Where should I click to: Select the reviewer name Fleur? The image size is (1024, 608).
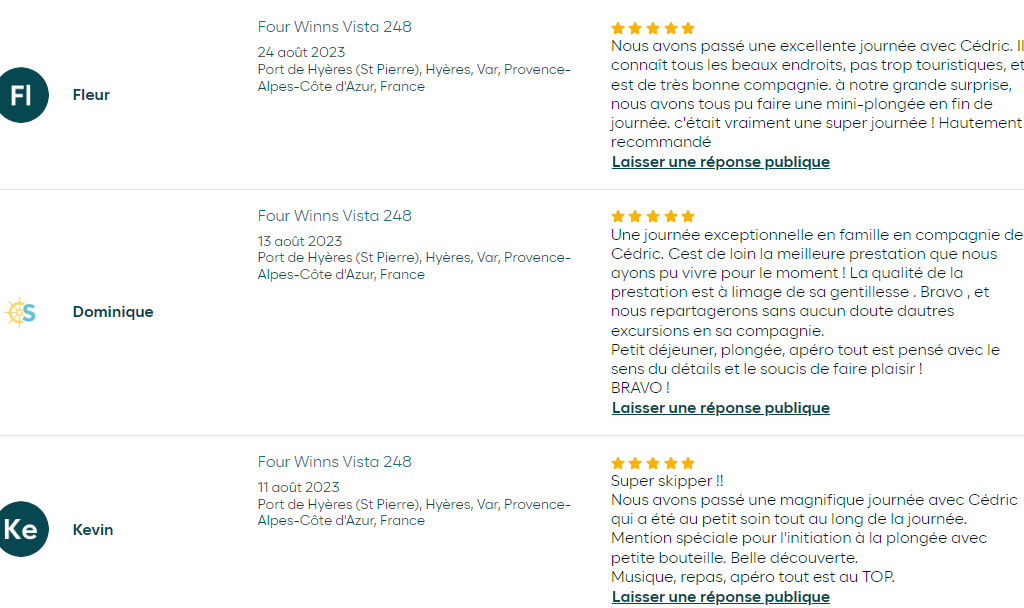[91, 95]
